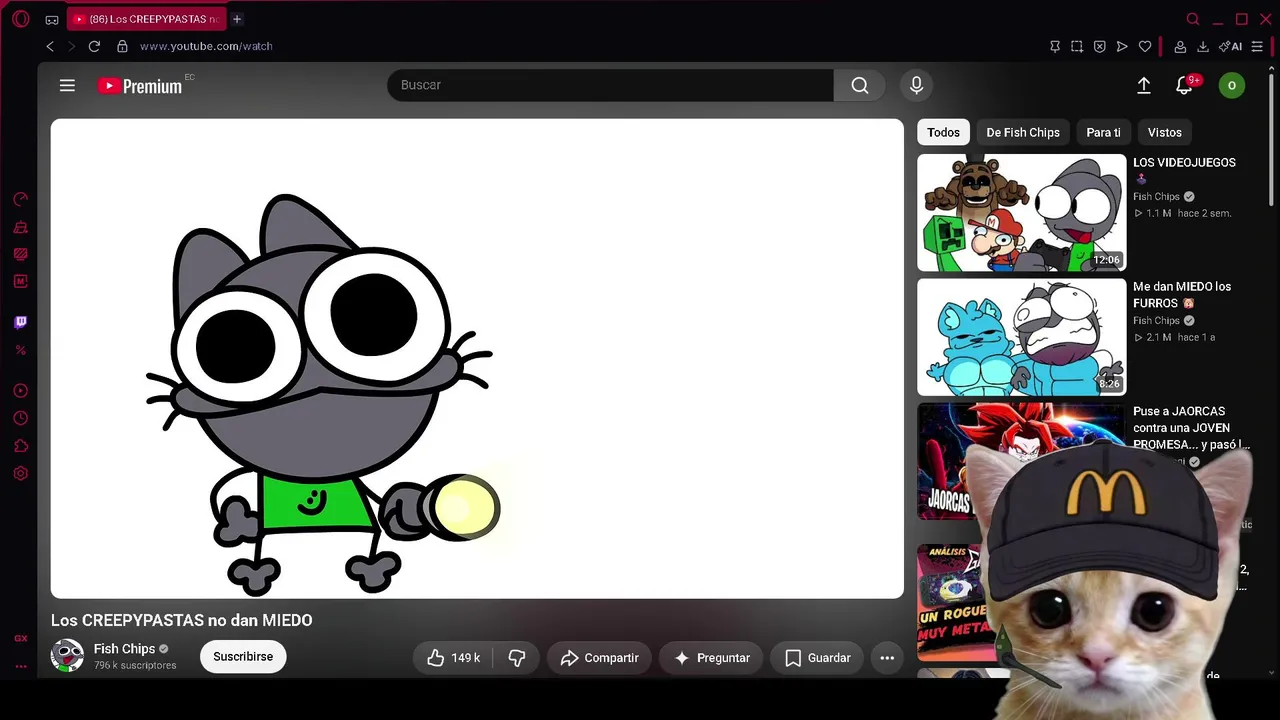Screen dimensions: 1280x720
Task: Take a snapshot with the capture icon
Action: pyautogui.click(x=1077, y=46)
